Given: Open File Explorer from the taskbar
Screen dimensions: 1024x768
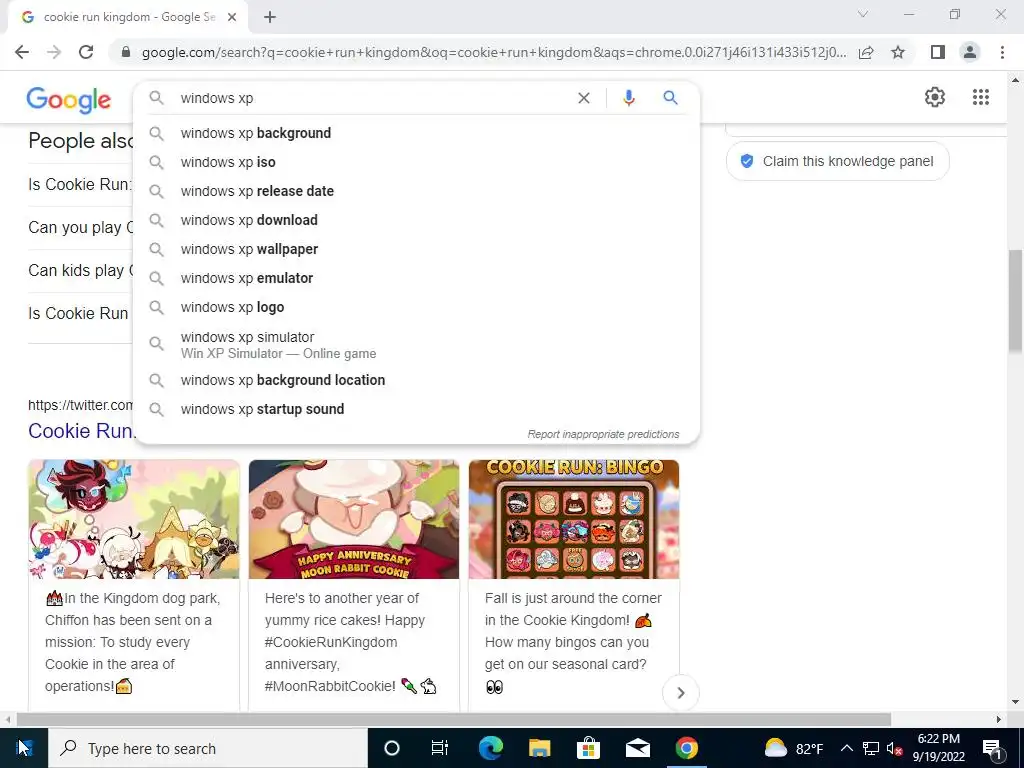Looking at the screenshot, I should coord(539,748).
